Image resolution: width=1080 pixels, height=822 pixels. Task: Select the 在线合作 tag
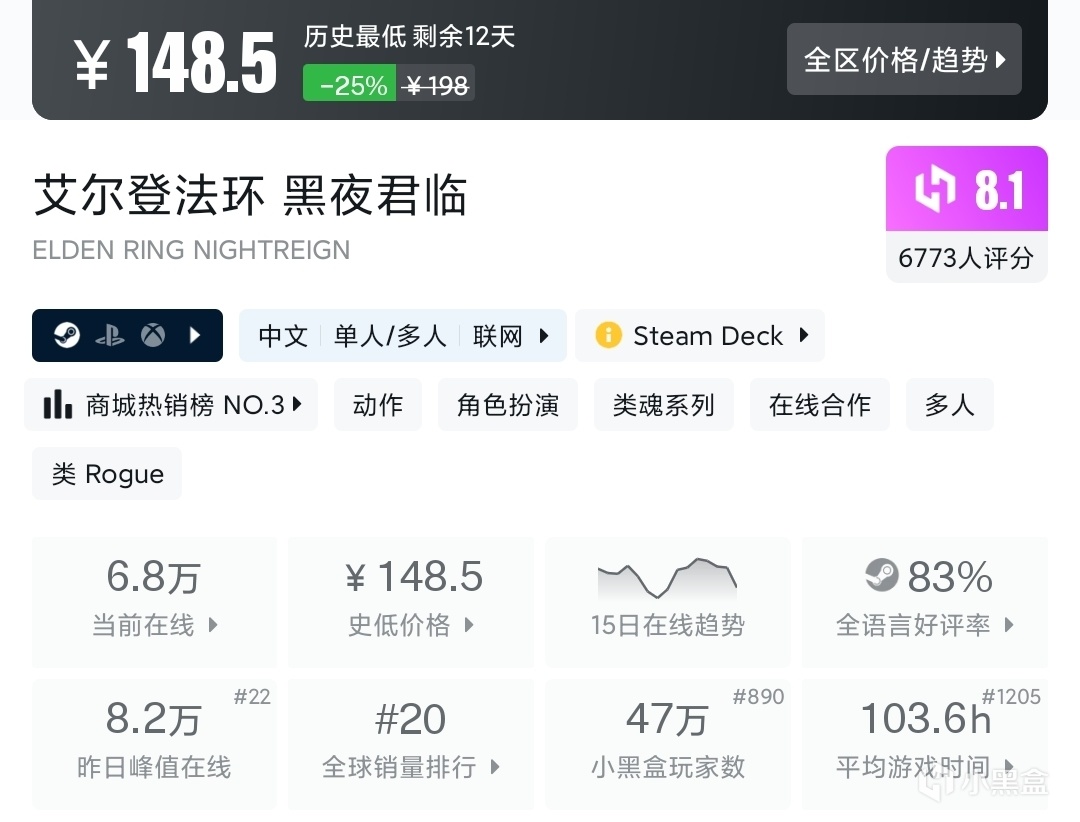[x=820, y=404]
